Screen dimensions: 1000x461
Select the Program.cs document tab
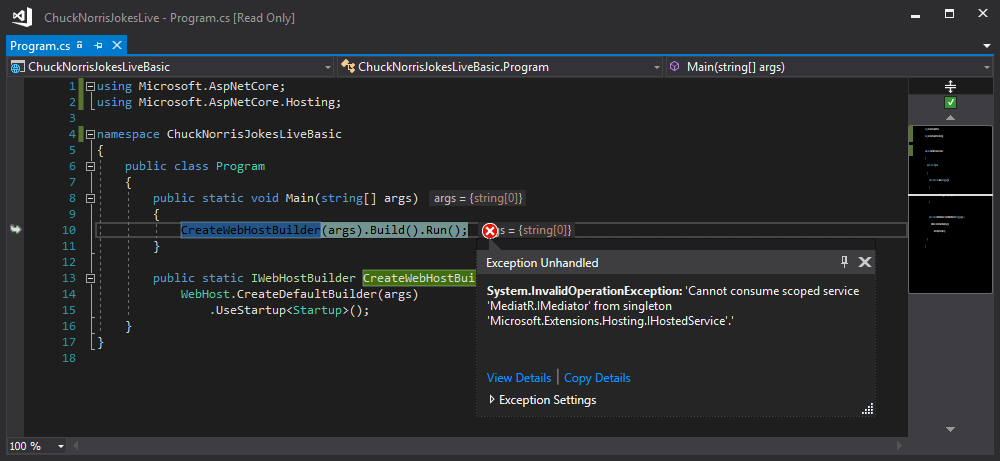39,46
